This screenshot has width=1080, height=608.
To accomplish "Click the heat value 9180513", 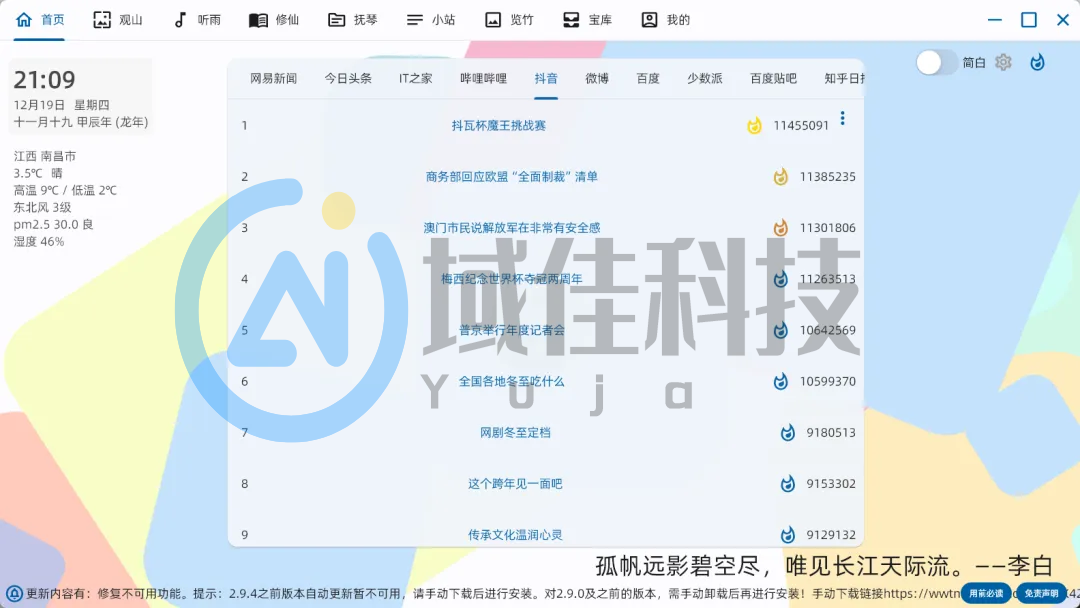I will pyautogui.click(x=831, y=432).
